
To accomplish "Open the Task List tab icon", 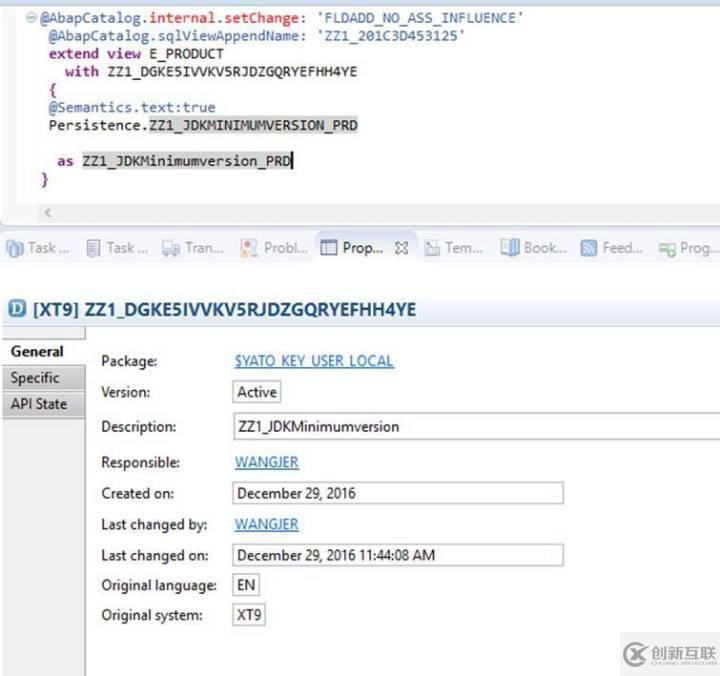I will click(x=94, y=248).
